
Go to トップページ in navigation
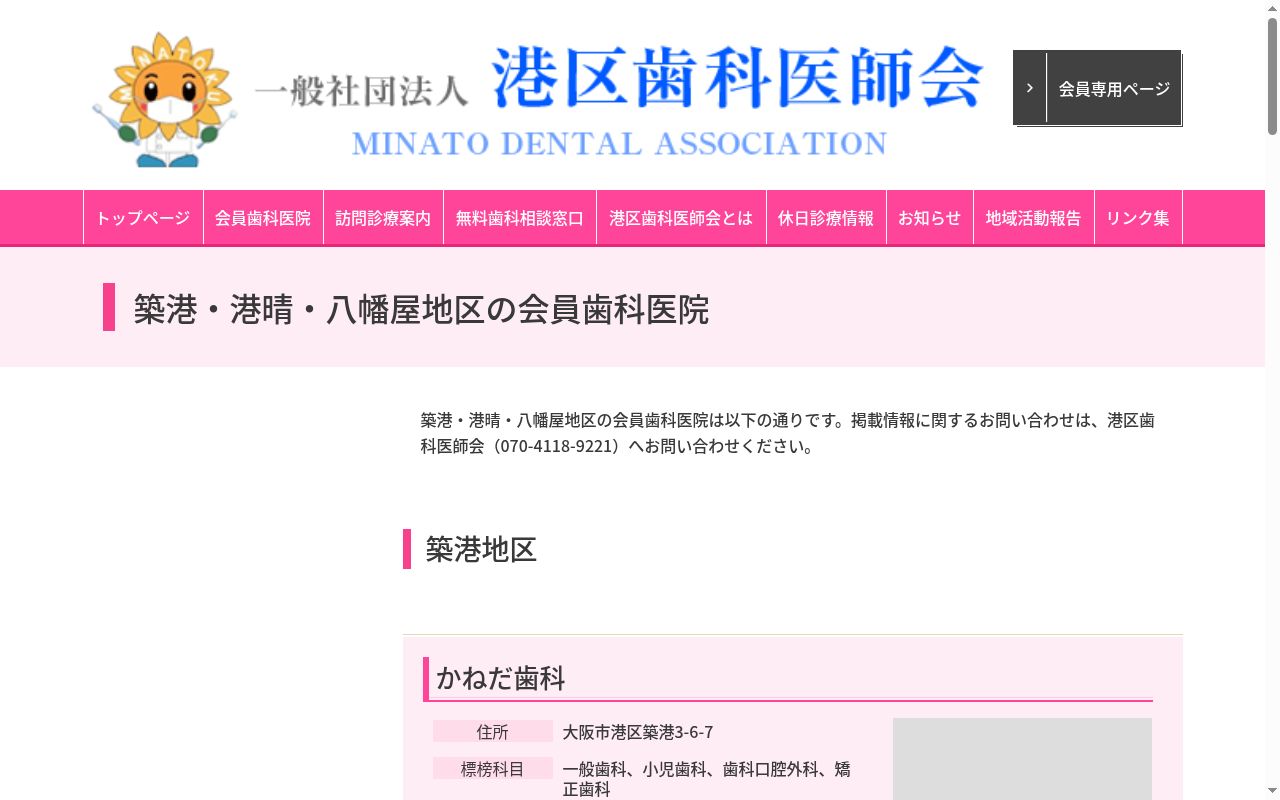143,217
